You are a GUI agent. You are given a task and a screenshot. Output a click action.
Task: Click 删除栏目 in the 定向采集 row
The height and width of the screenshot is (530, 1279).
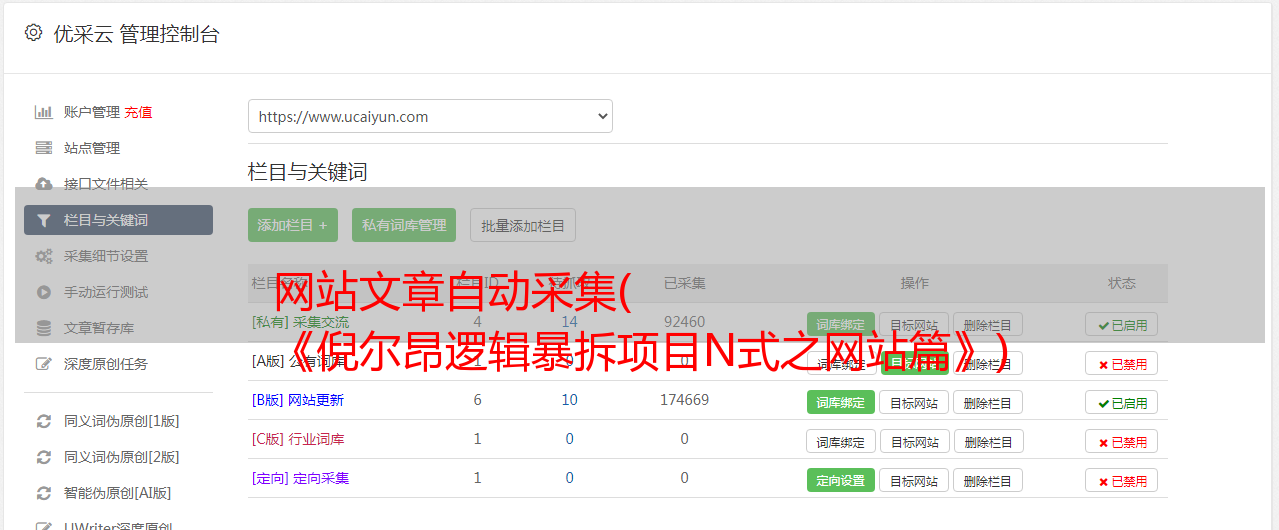[988, 480]
